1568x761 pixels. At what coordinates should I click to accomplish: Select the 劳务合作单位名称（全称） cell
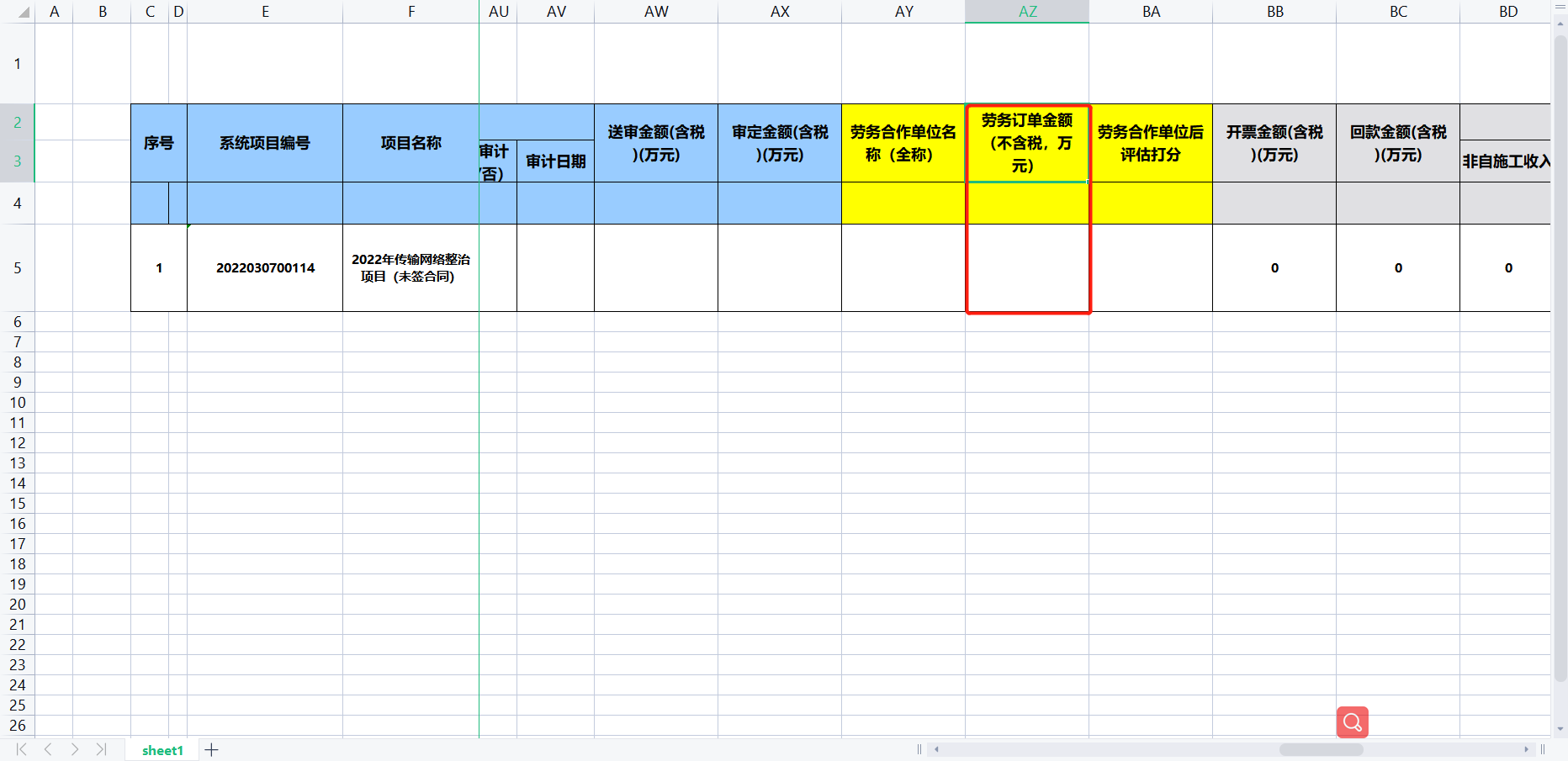pyautogui.click(x=903, y=143)
